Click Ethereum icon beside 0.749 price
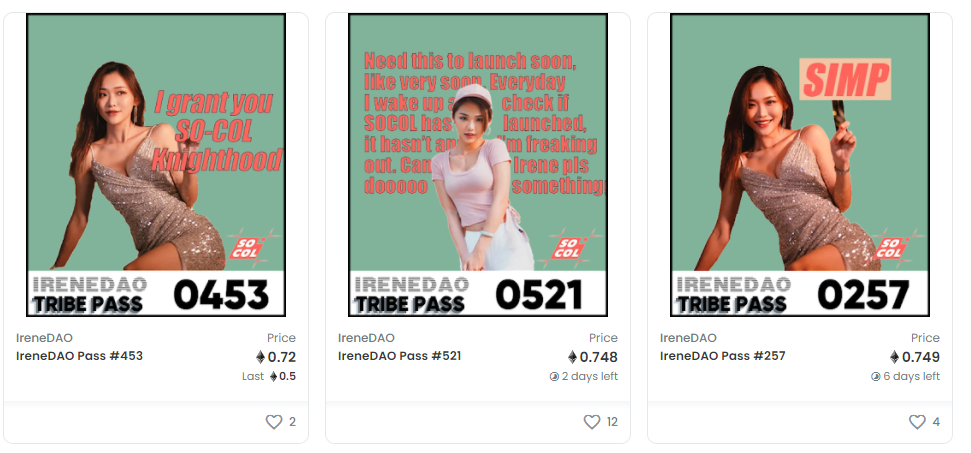 coord(895,357)
